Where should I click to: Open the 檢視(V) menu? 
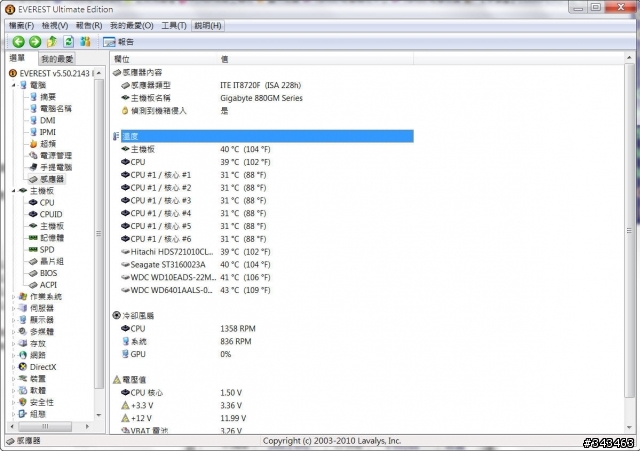[55, 26]
